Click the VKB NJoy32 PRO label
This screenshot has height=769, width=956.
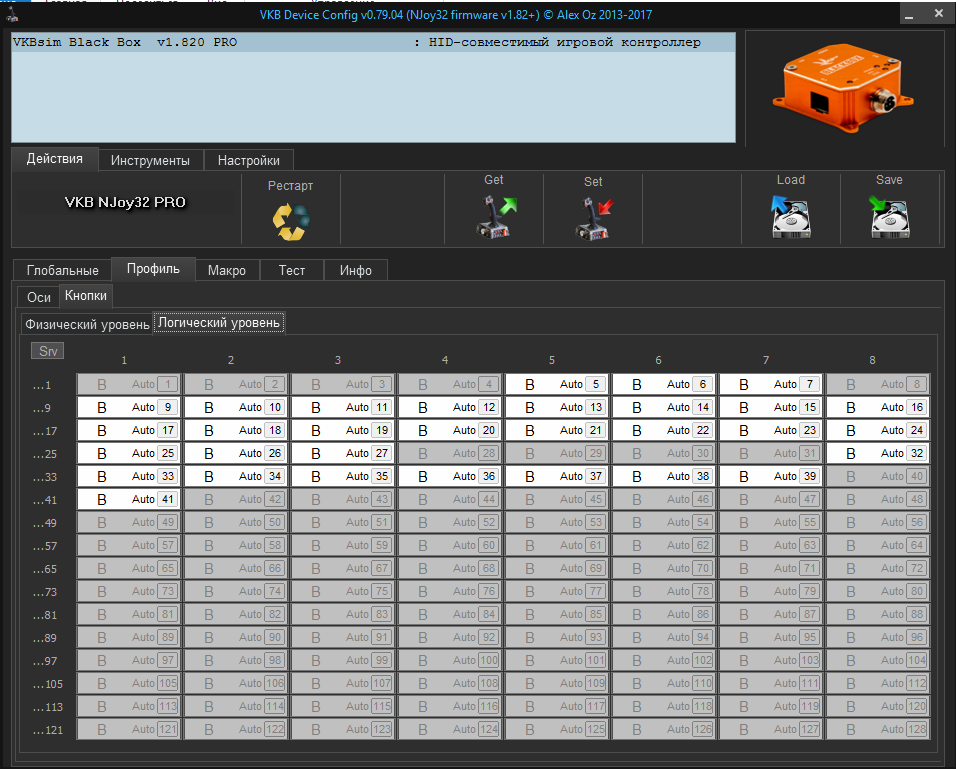[x=125, y=202]
